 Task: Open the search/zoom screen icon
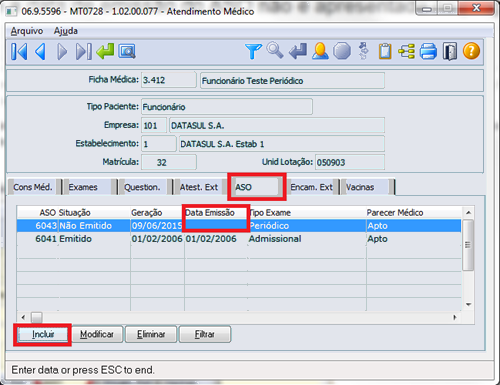point(127,51)
